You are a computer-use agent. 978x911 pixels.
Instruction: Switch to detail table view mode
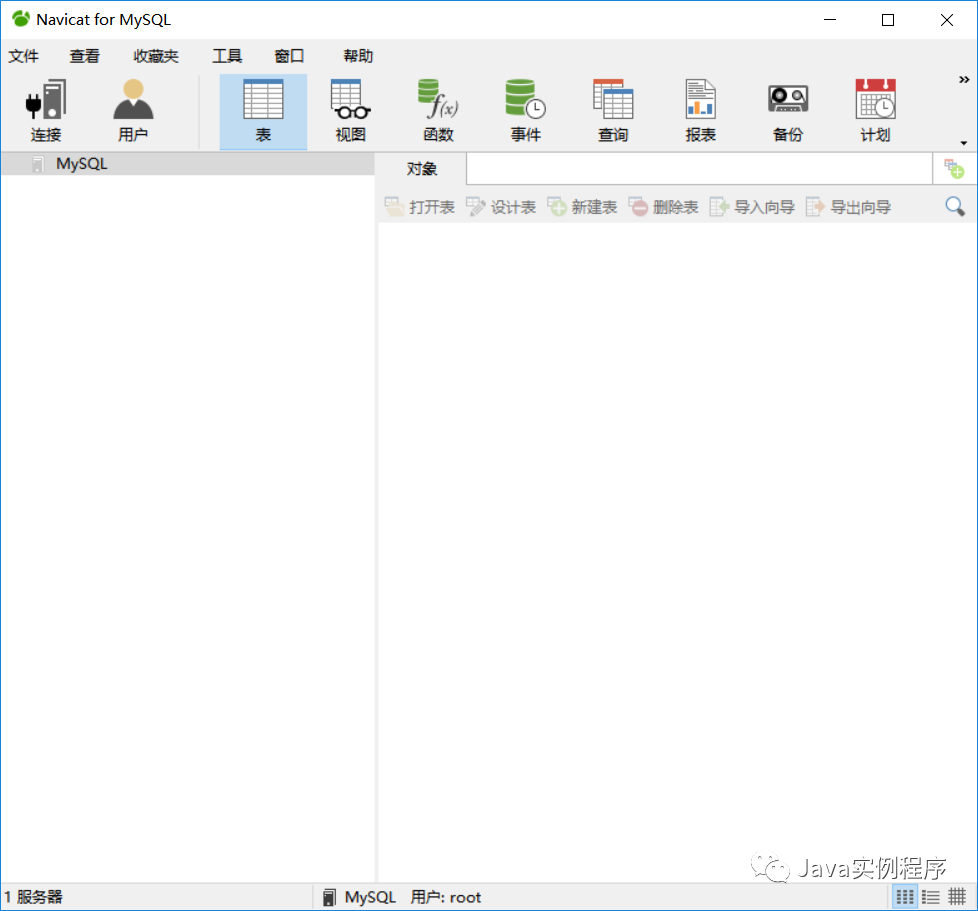(957, 897)
